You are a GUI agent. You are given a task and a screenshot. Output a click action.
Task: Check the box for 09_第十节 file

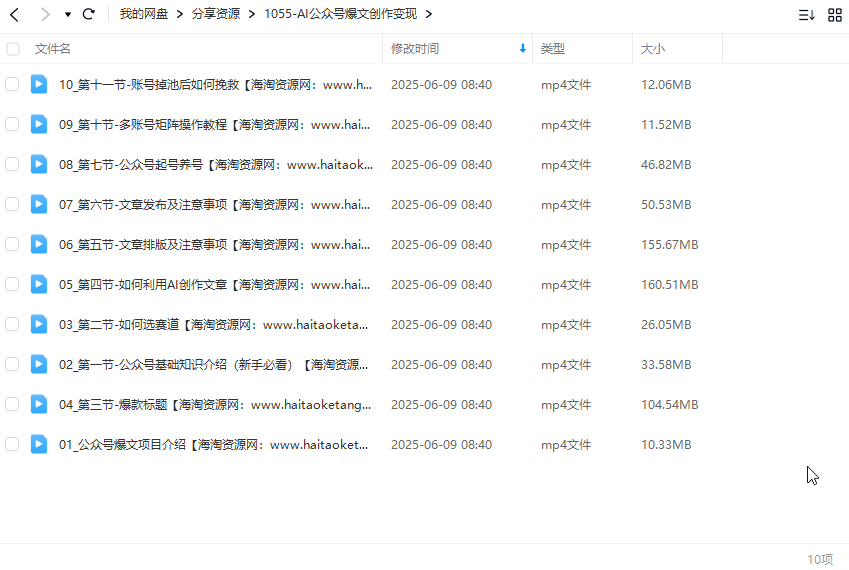(12, 125)
